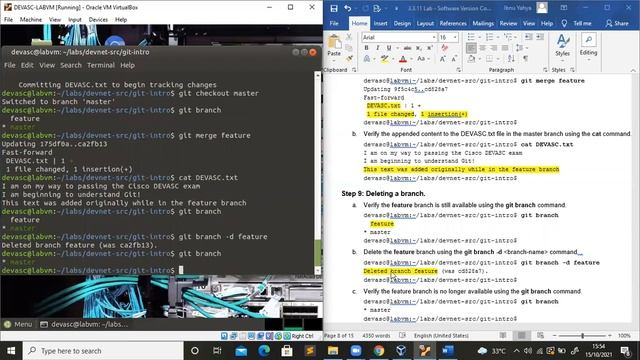The height and width of the screenshot is (360, 640).
Task: Toggle italic formatting
Action: click(x=378, y=48)
